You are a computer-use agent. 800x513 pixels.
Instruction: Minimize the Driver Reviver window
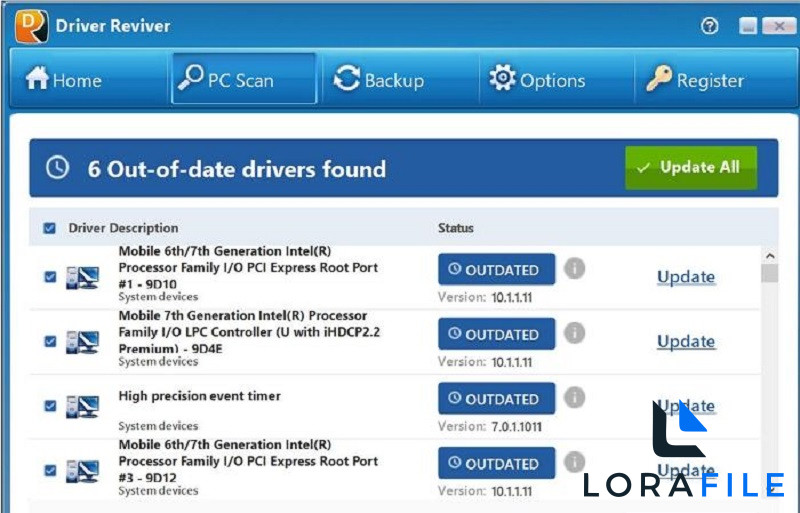click(748, 26)
